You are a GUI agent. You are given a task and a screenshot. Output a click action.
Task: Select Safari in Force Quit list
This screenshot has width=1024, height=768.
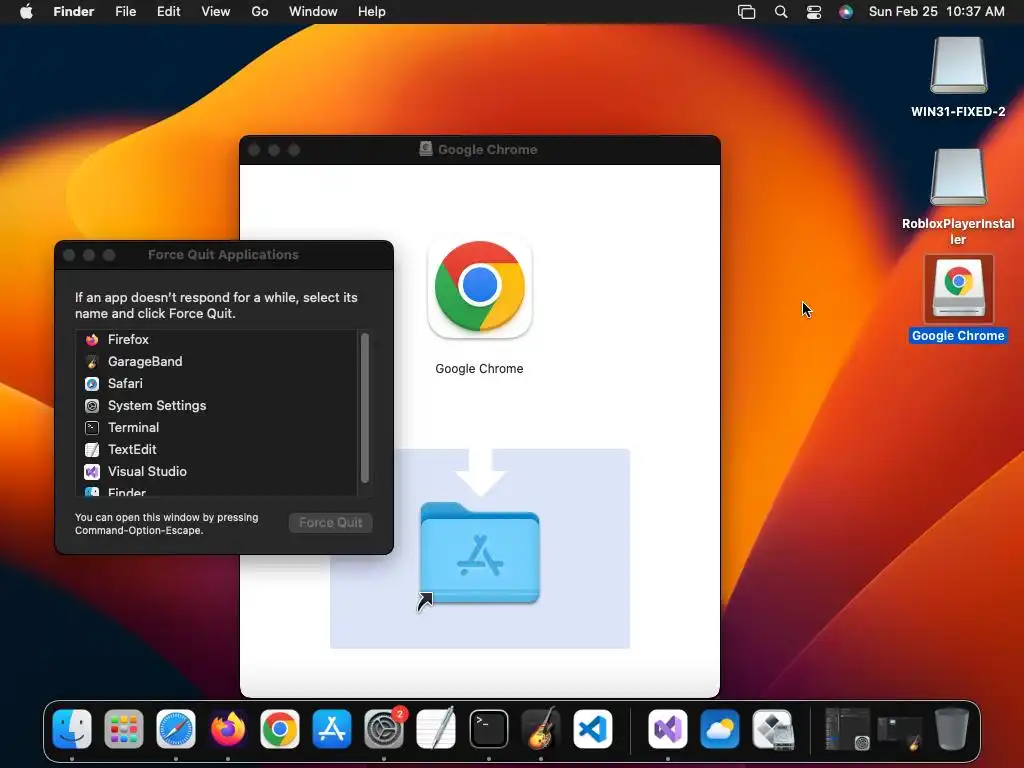(x=217, y=384)
